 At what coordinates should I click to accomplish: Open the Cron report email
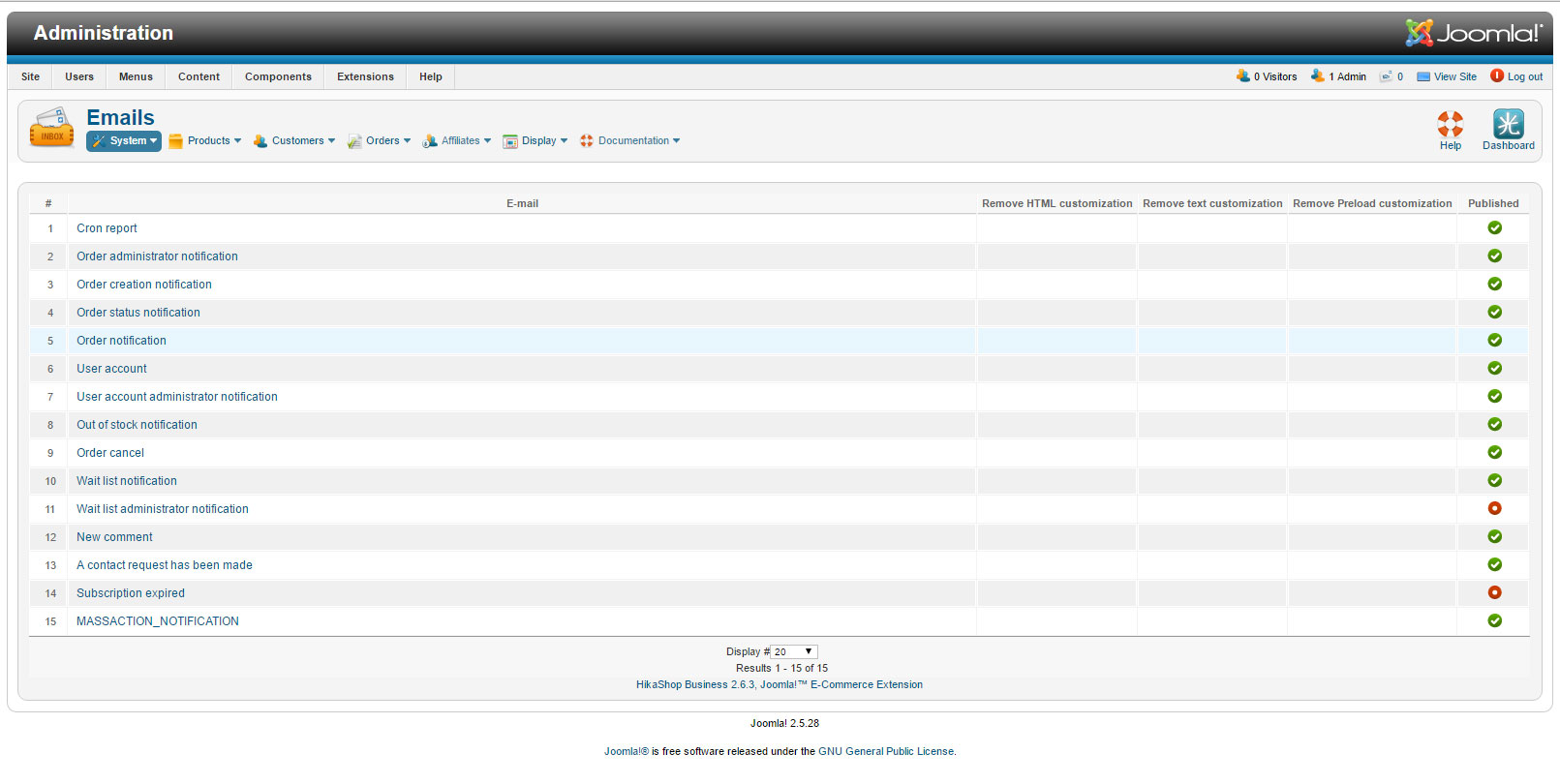[x=107, y=228]
